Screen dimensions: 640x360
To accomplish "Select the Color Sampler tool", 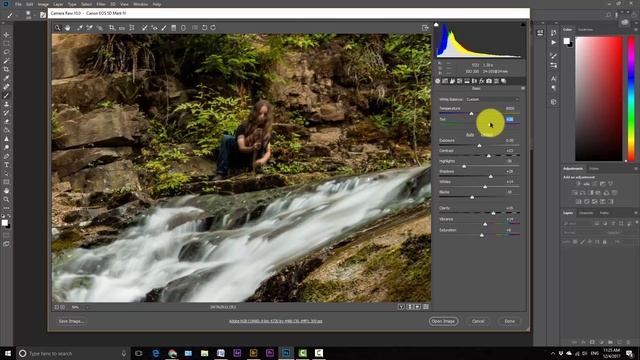I will pyautogui.click(x=89, y=28).
